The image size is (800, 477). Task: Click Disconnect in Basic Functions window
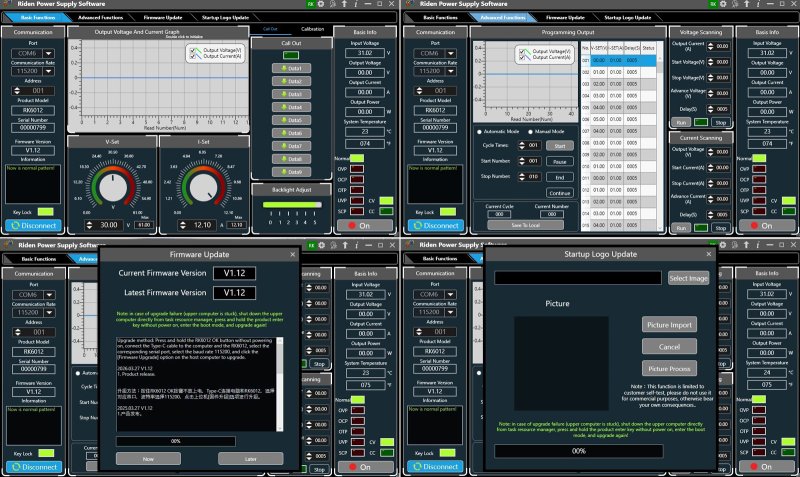click(34, 225)
